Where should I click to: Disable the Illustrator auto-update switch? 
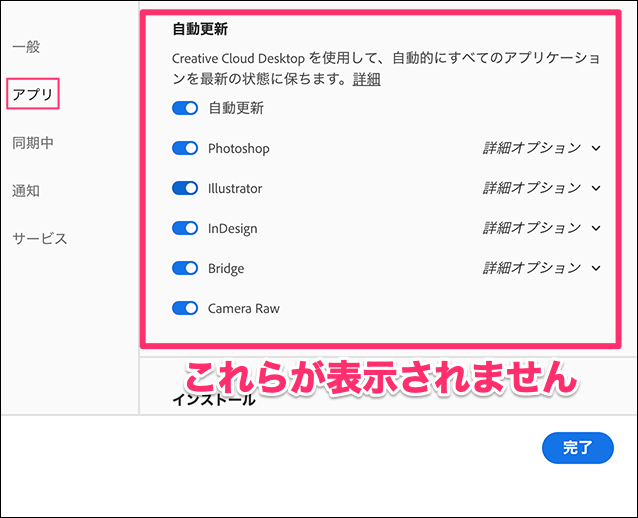tap(185, 188)
